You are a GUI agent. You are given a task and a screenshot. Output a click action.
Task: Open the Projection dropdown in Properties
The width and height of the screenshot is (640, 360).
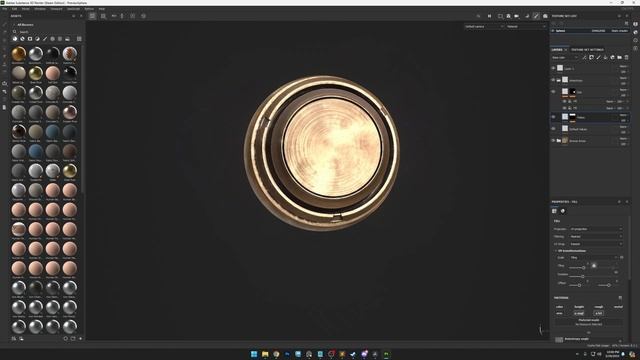point(596,229)
